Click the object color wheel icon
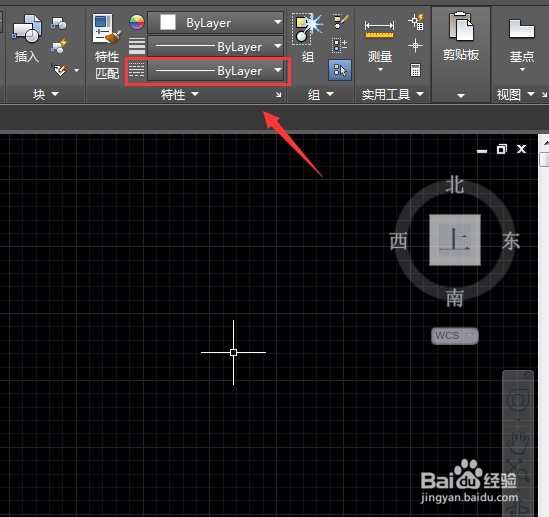 (137, 22)
